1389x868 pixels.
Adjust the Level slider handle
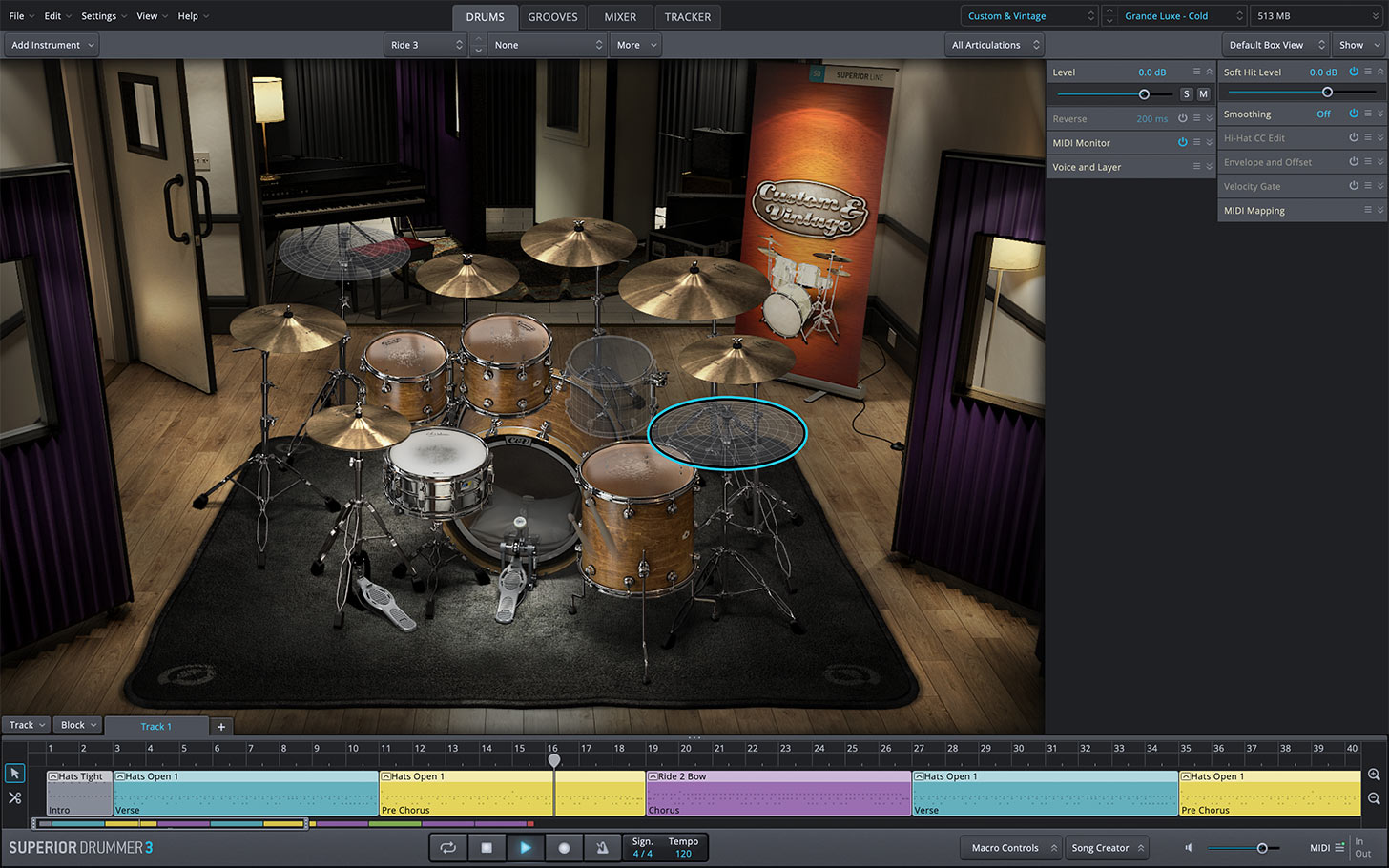pos(1144,94)
